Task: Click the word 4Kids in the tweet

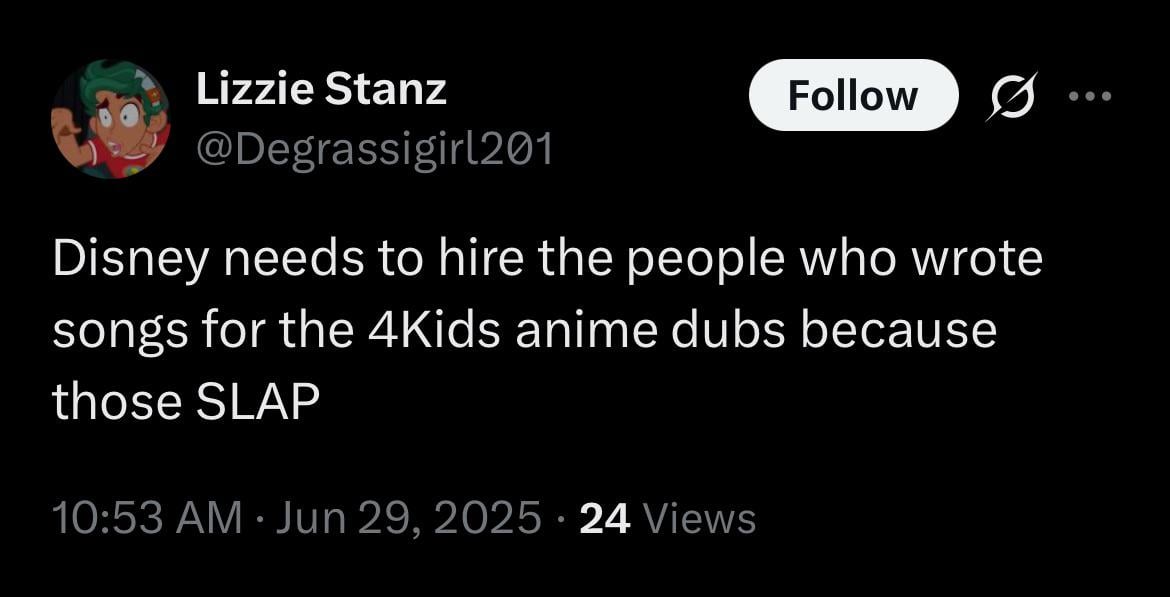Action: (x=434, y=331)
